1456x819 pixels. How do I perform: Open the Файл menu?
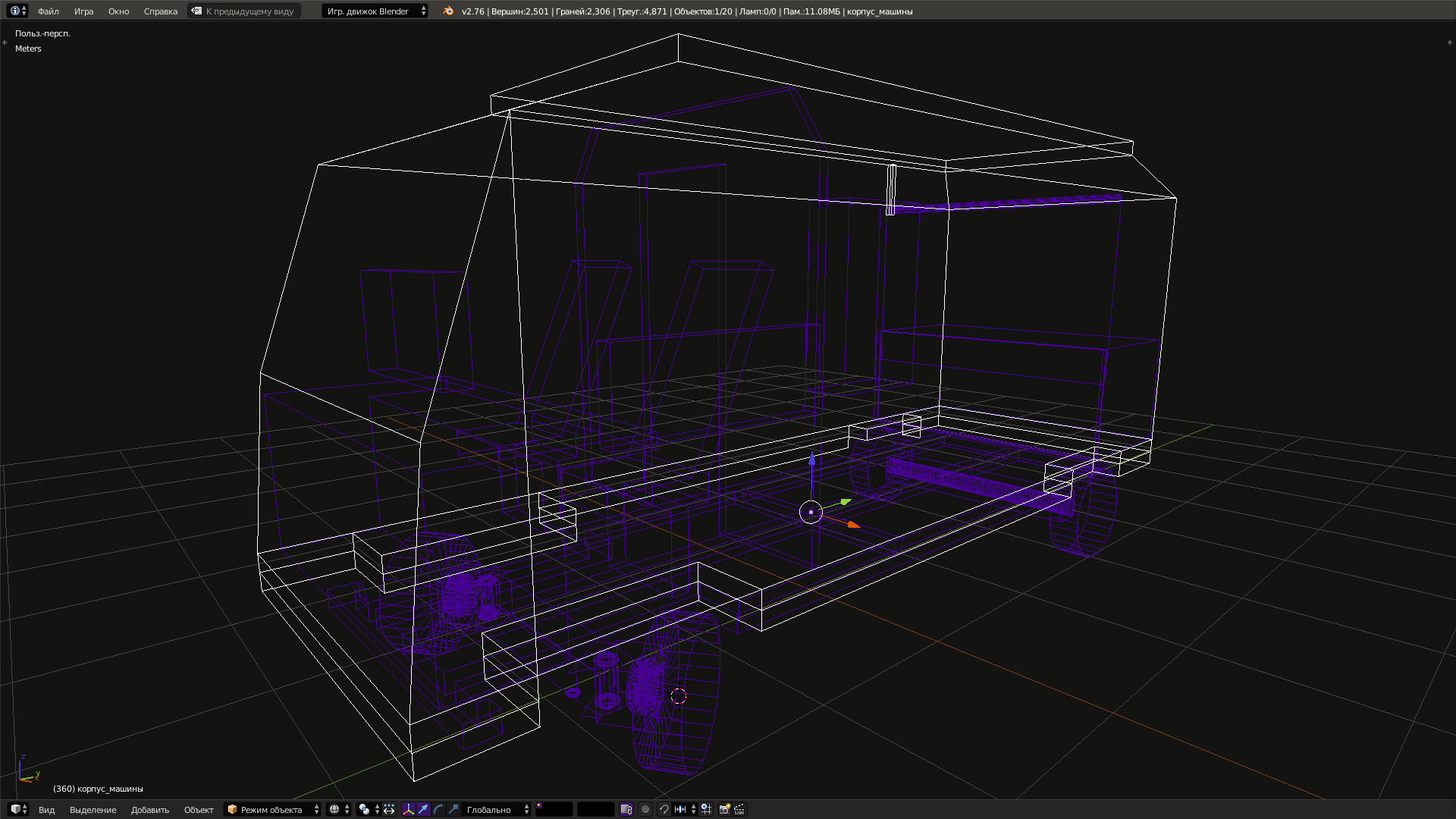(x=47, y=11)
